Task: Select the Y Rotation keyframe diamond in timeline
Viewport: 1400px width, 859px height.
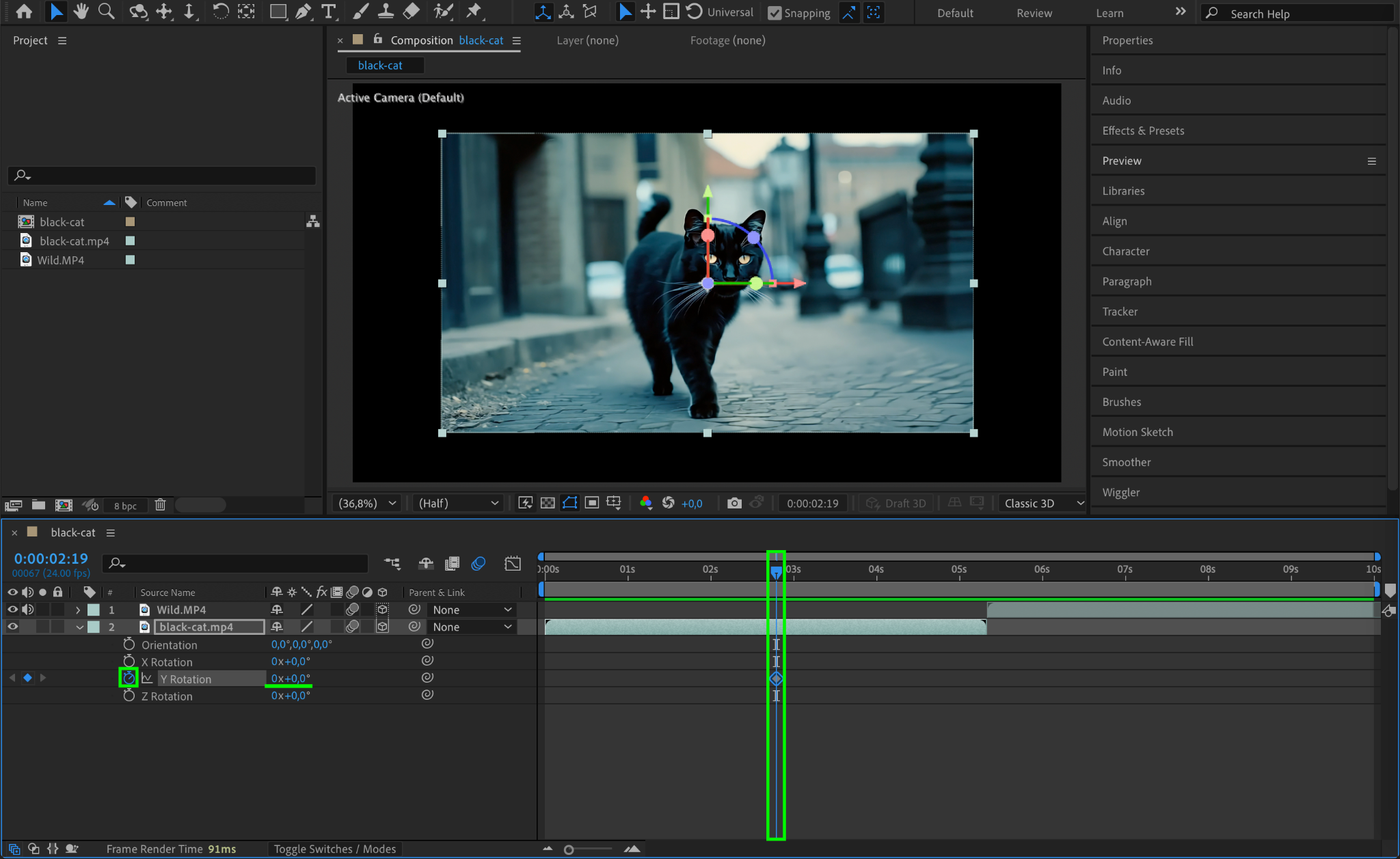Action: click(776, 679)
